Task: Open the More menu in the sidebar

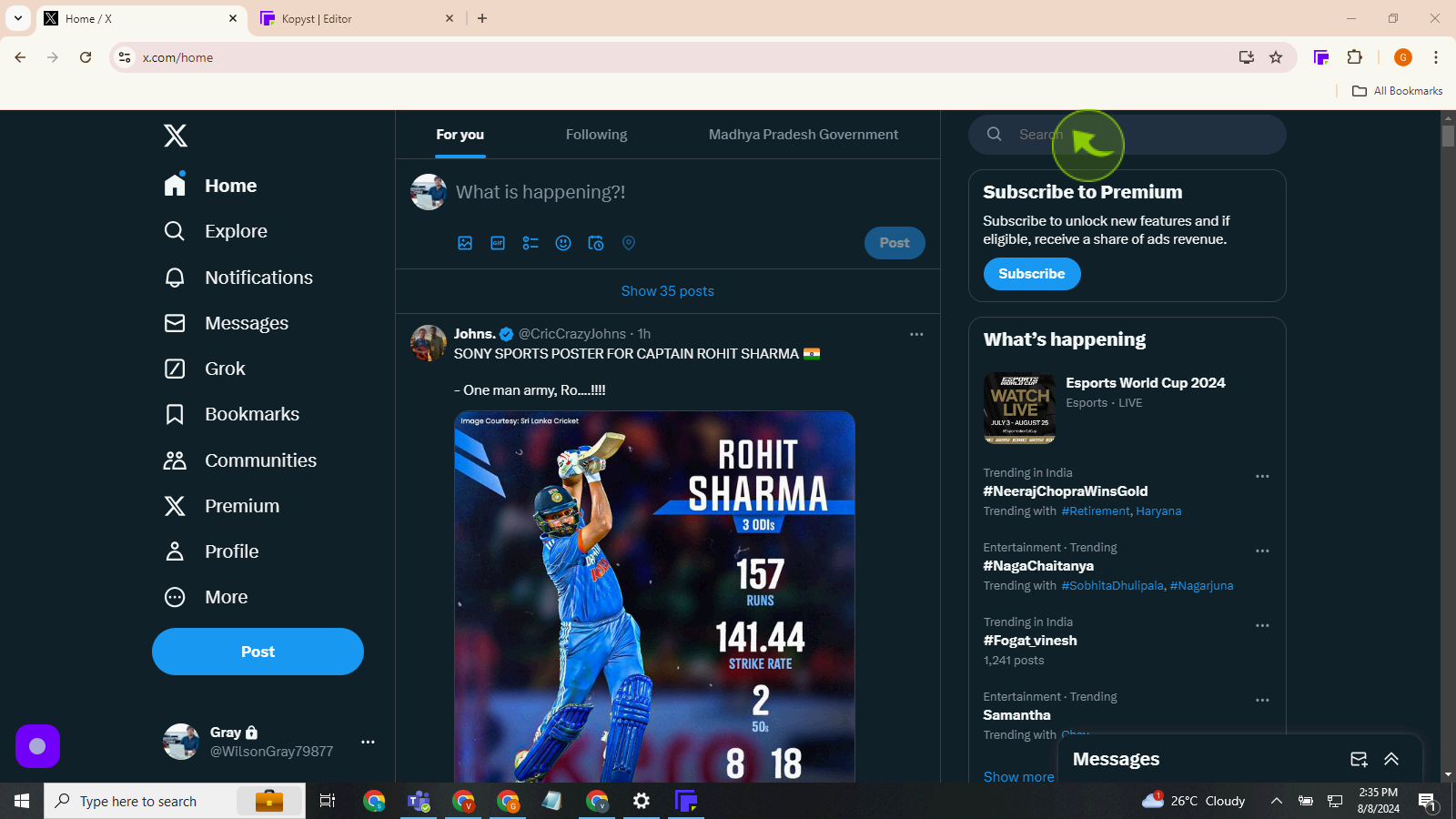Action: tap(206, 597)
